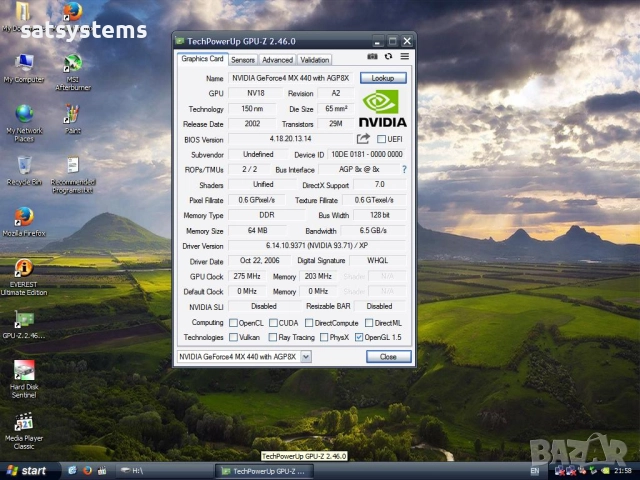The width and height of the screenshot is (640, 480).
Task: Toggle the Ray Tracing checkbox
Action: (273, 337)
